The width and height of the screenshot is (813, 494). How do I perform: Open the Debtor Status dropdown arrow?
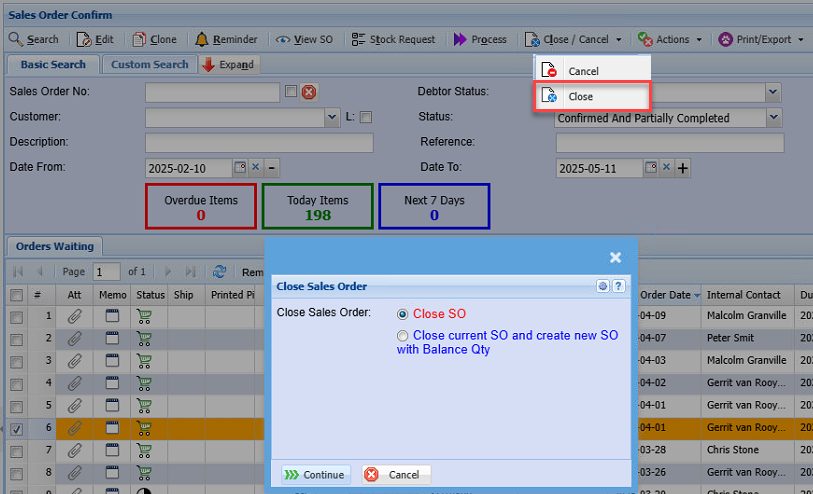pos(773,92)
